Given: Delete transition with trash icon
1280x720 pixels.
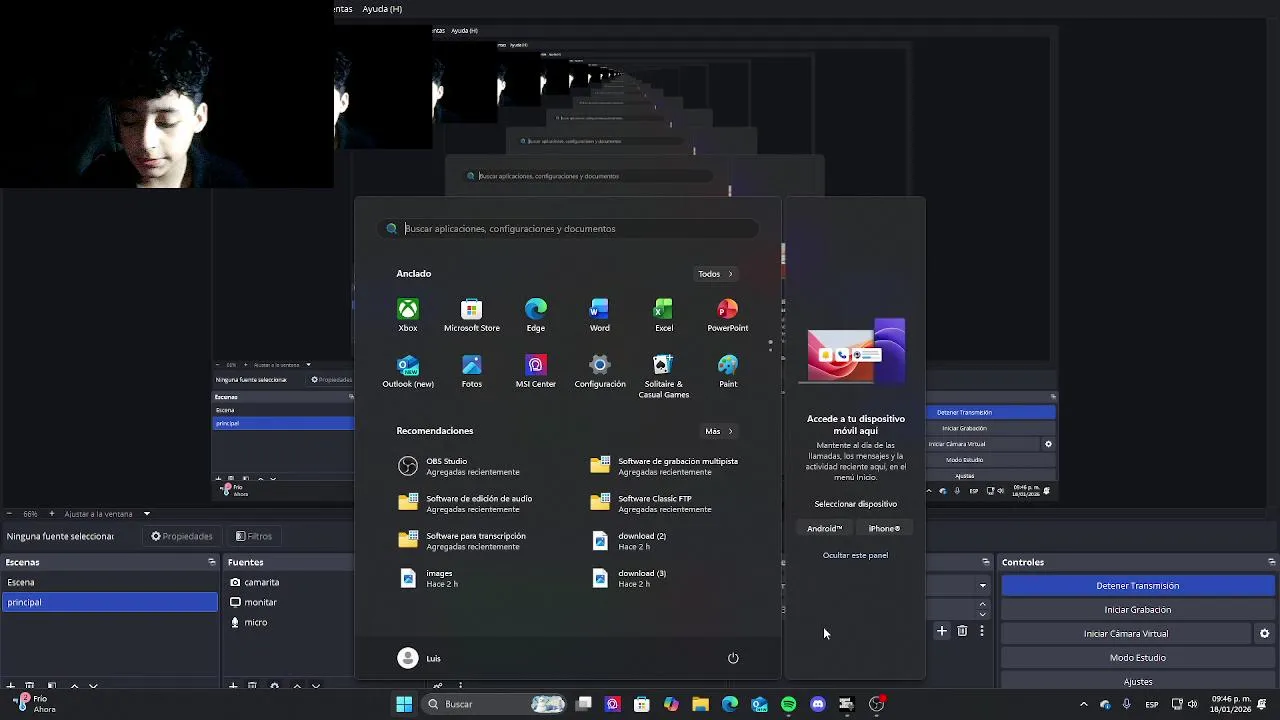Looking at the screenshot, I should 962,631.
